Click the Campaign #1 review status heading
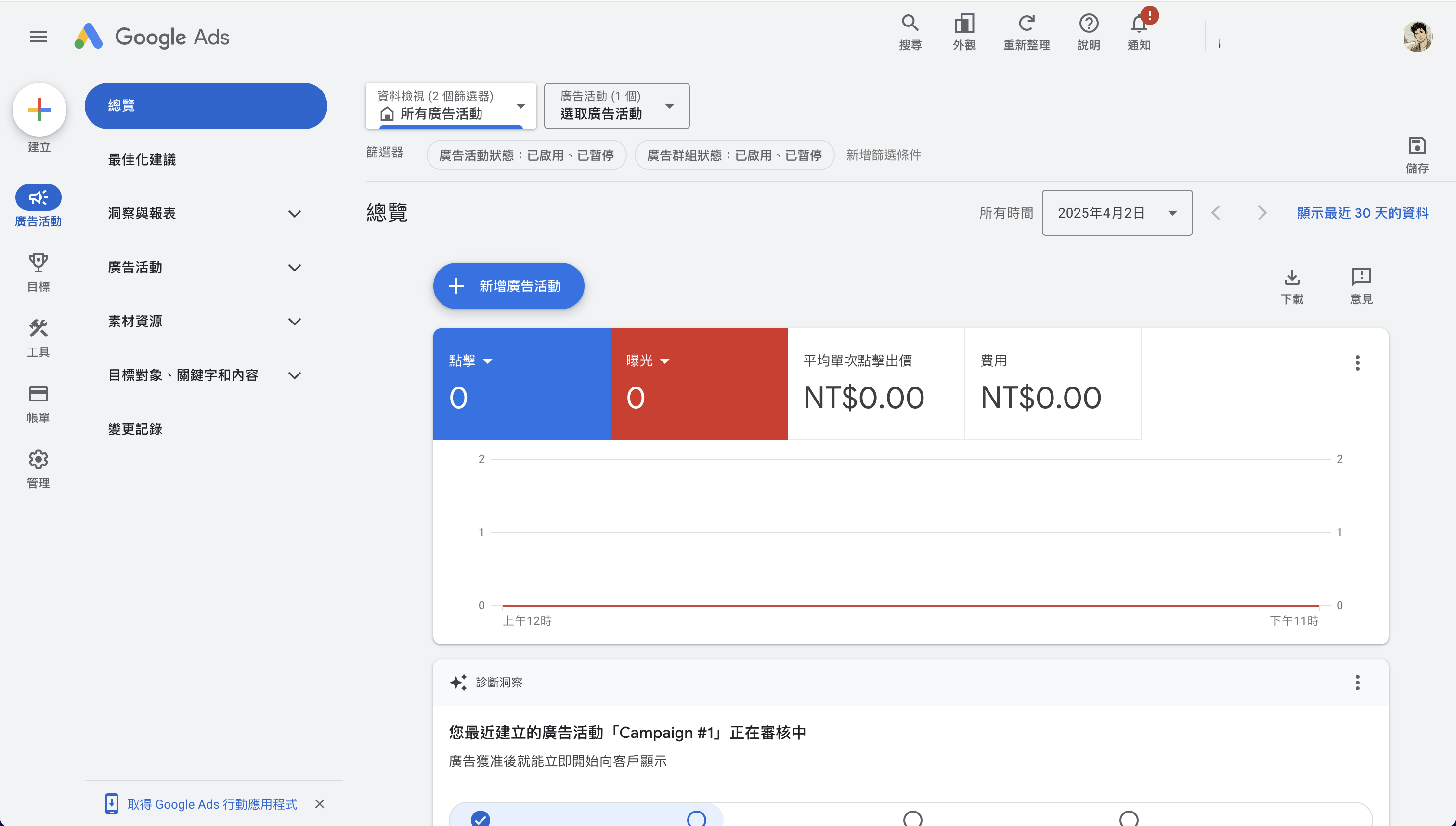The height and width of the screenshot is (826, 1456). (x=627, y=733)
